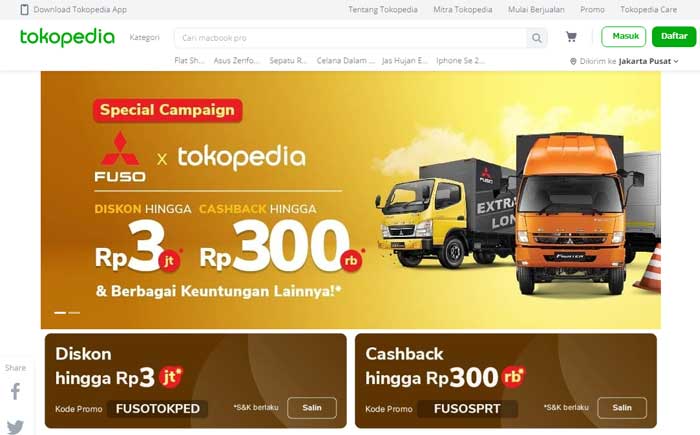Image resolution: width=700 pixels, height=435 pixels.
Task: Select the first banner slide indicator
Action: (x=60, y=313)
